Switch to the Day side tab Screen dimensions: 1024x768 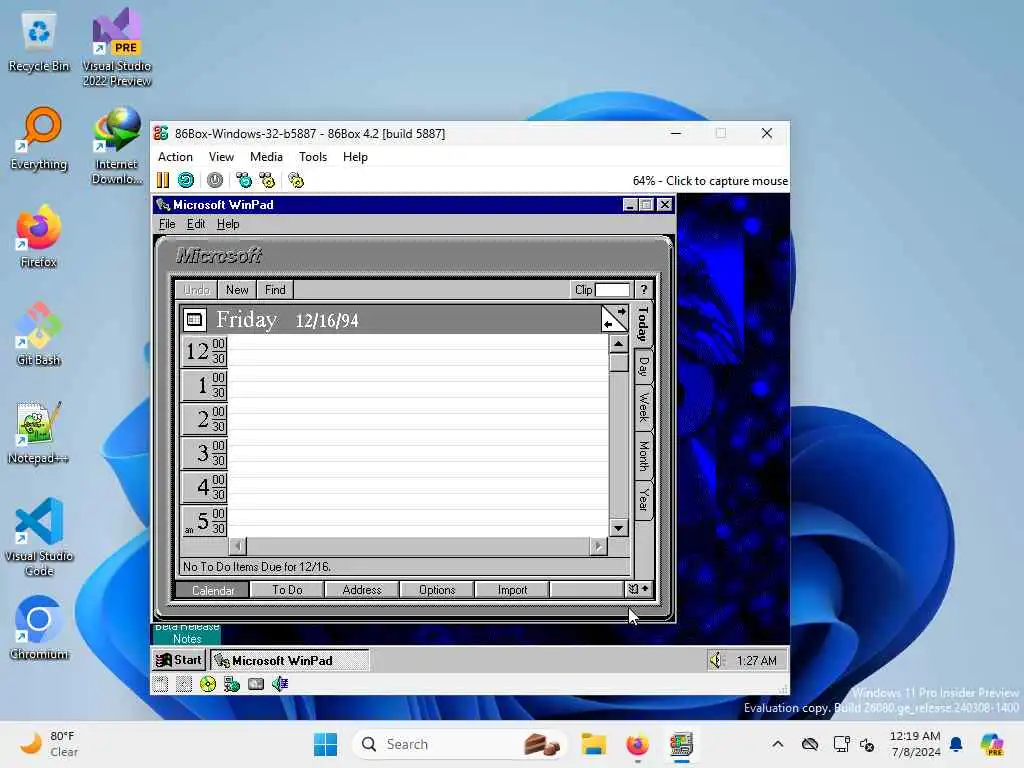pos(643,366)
